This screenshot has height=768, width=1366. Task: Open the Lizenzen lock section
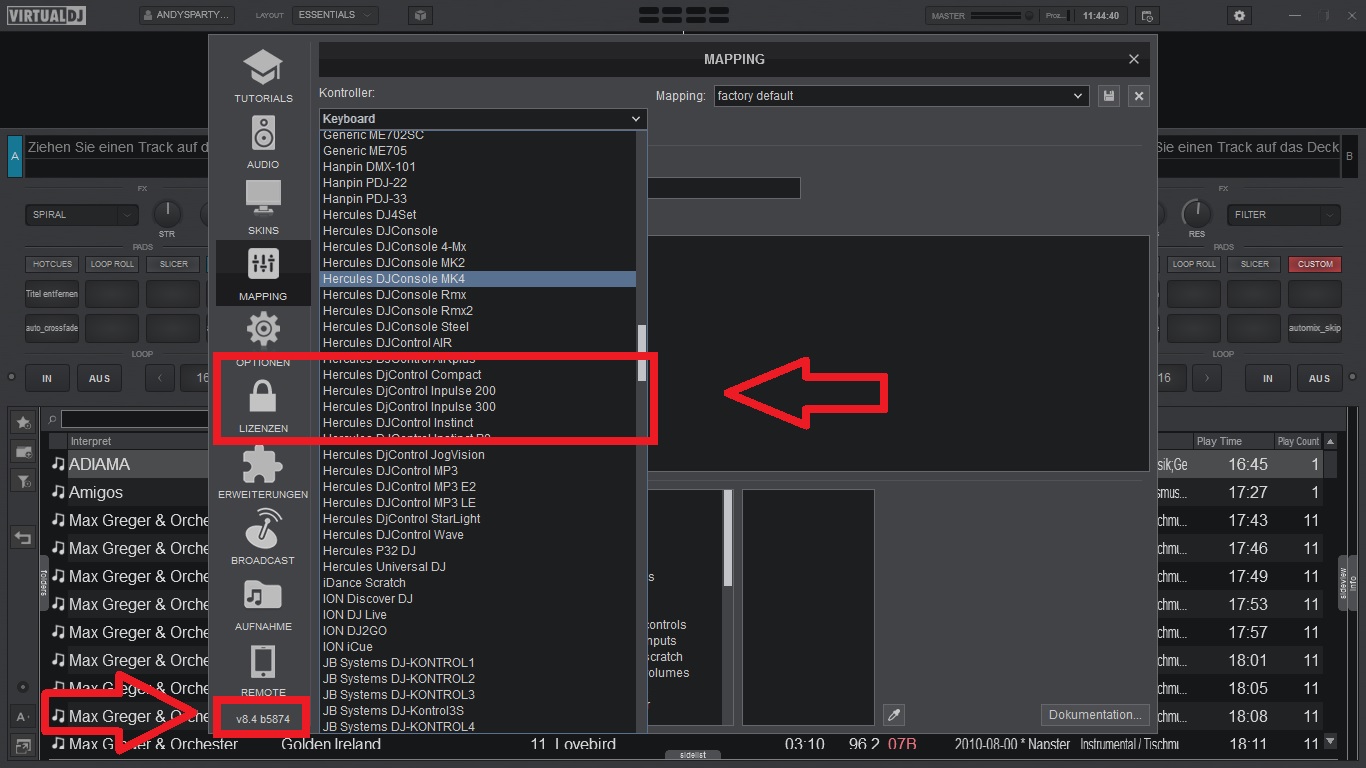pyautogui.click(x=263, y=405)
